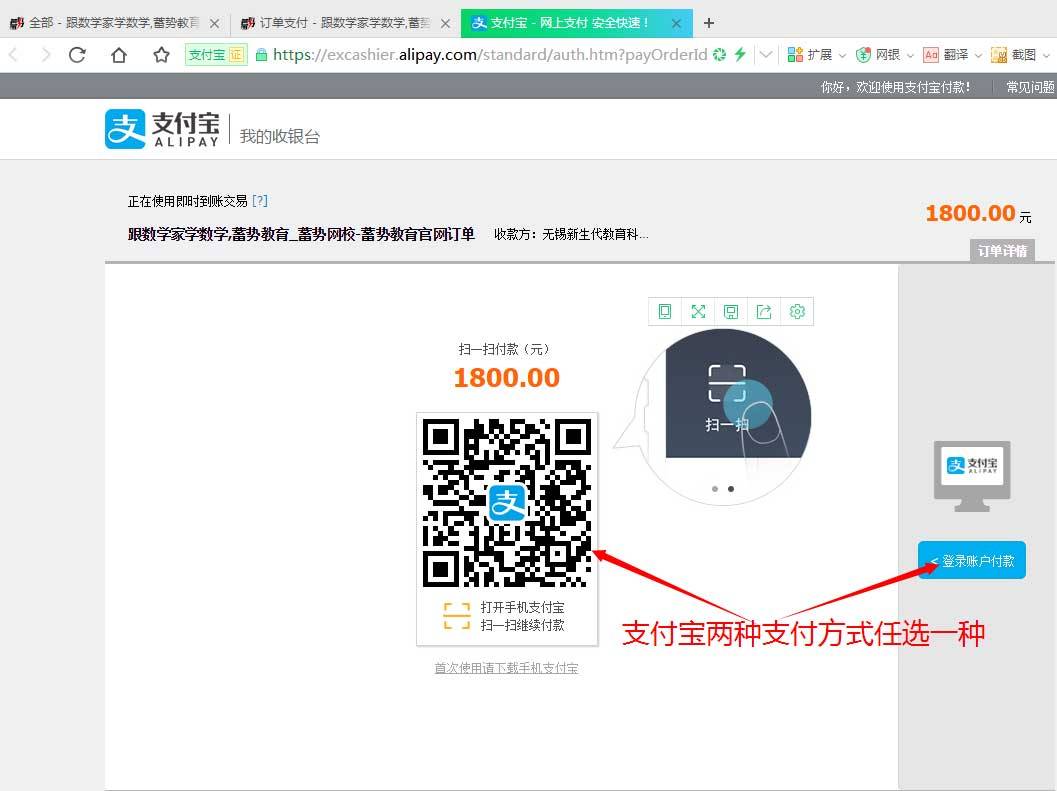Click the scan-frame icon beside 打开手机支付宝

(456, 616)
